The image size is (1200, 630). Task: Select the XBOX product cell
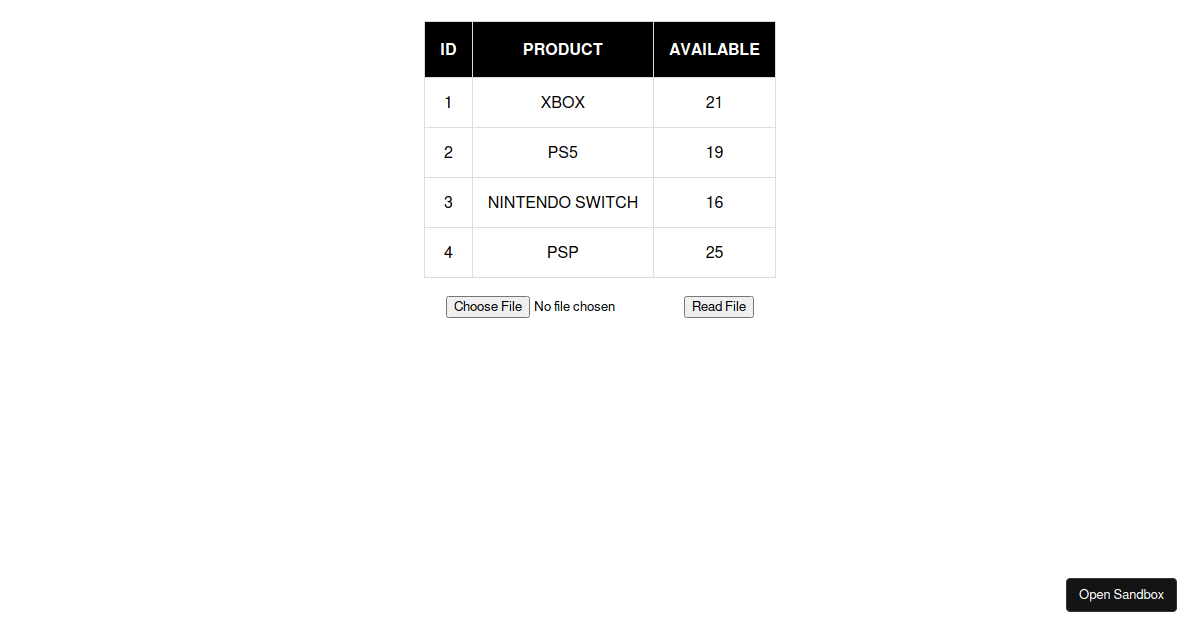563,102
